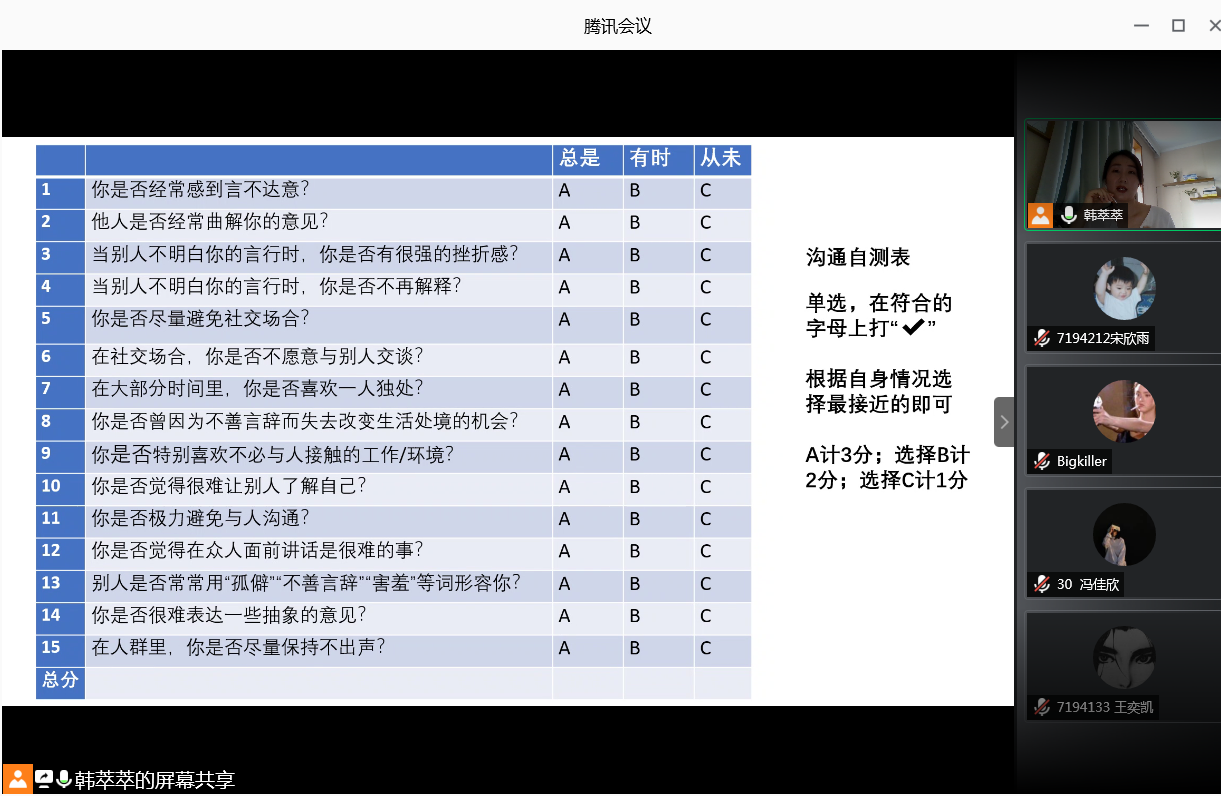
Task: Click row number 9 cell
Action: pyautogui.click(x=60, y=455)
